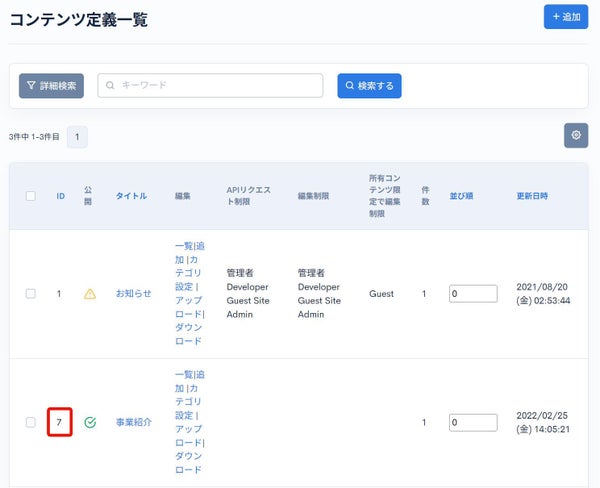
Task: Click the blue 追加 button
Action: (x=566, y=17)
